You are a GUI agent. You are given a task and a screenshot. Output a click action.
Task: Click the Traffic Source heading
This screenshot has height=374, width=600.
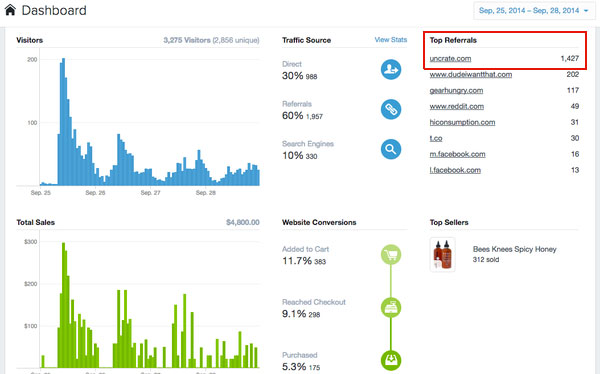click(x=307, y=40)
